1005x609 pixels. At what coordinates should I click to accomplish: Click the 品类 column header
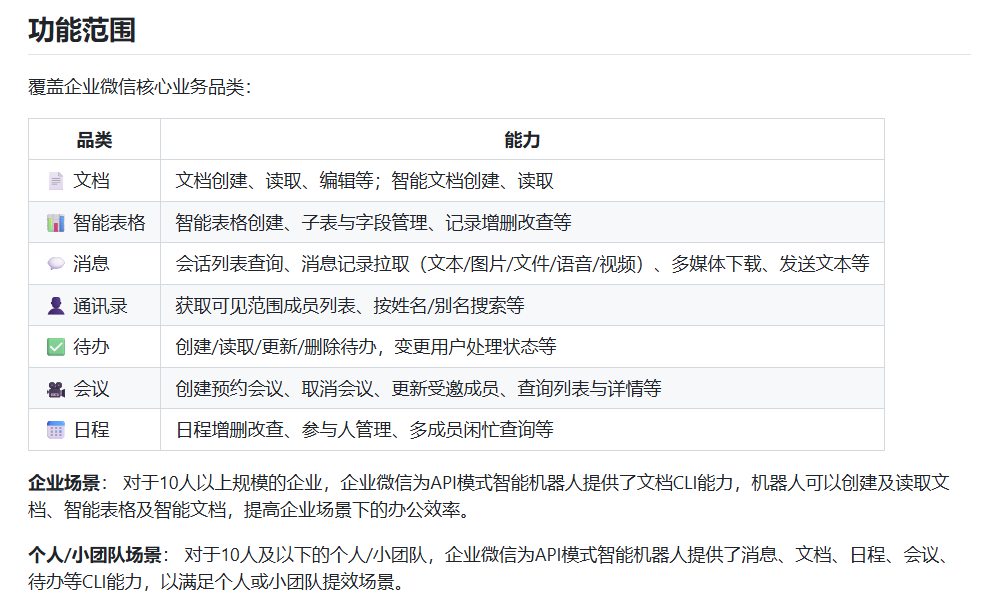click(x=94, y=140)
